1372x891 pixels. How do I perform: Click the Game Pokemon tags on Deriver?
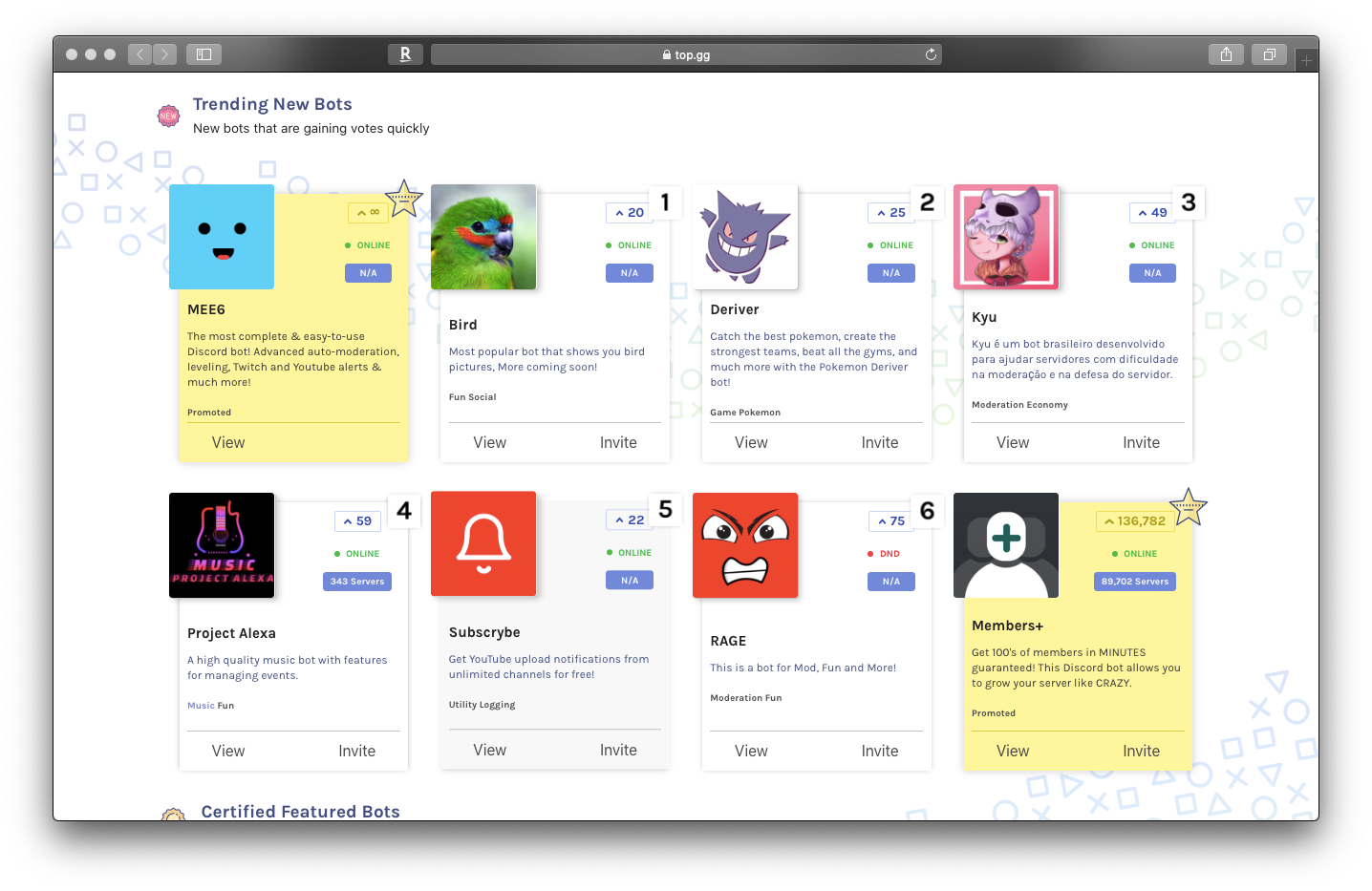pyautogui.click(x=745, y=413)
